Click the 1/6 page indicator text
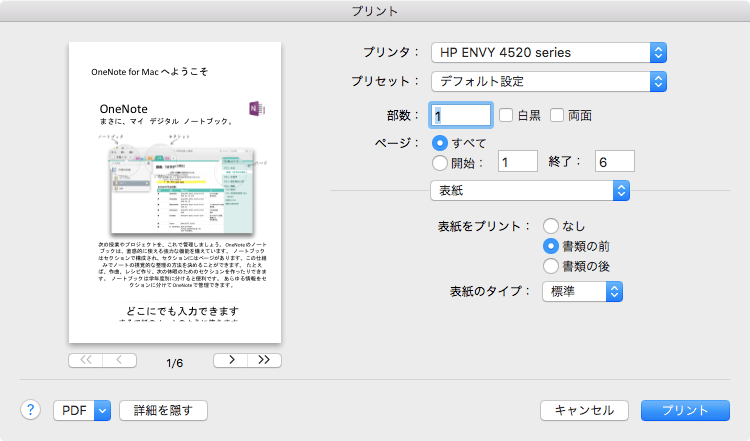This screenshot has height=441, width=750. (175, 363)
